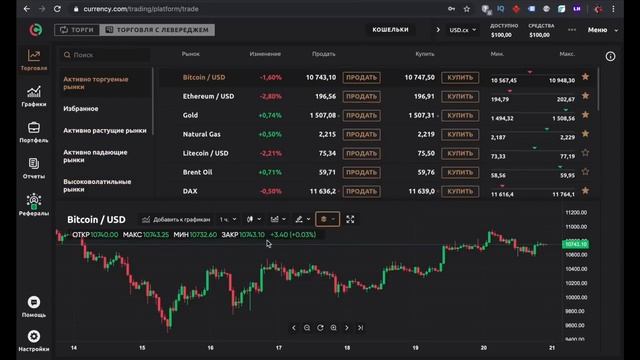This screenshot has height=360, width=640.
Task: Click Купить for Natural Gas
Action: 460,135
